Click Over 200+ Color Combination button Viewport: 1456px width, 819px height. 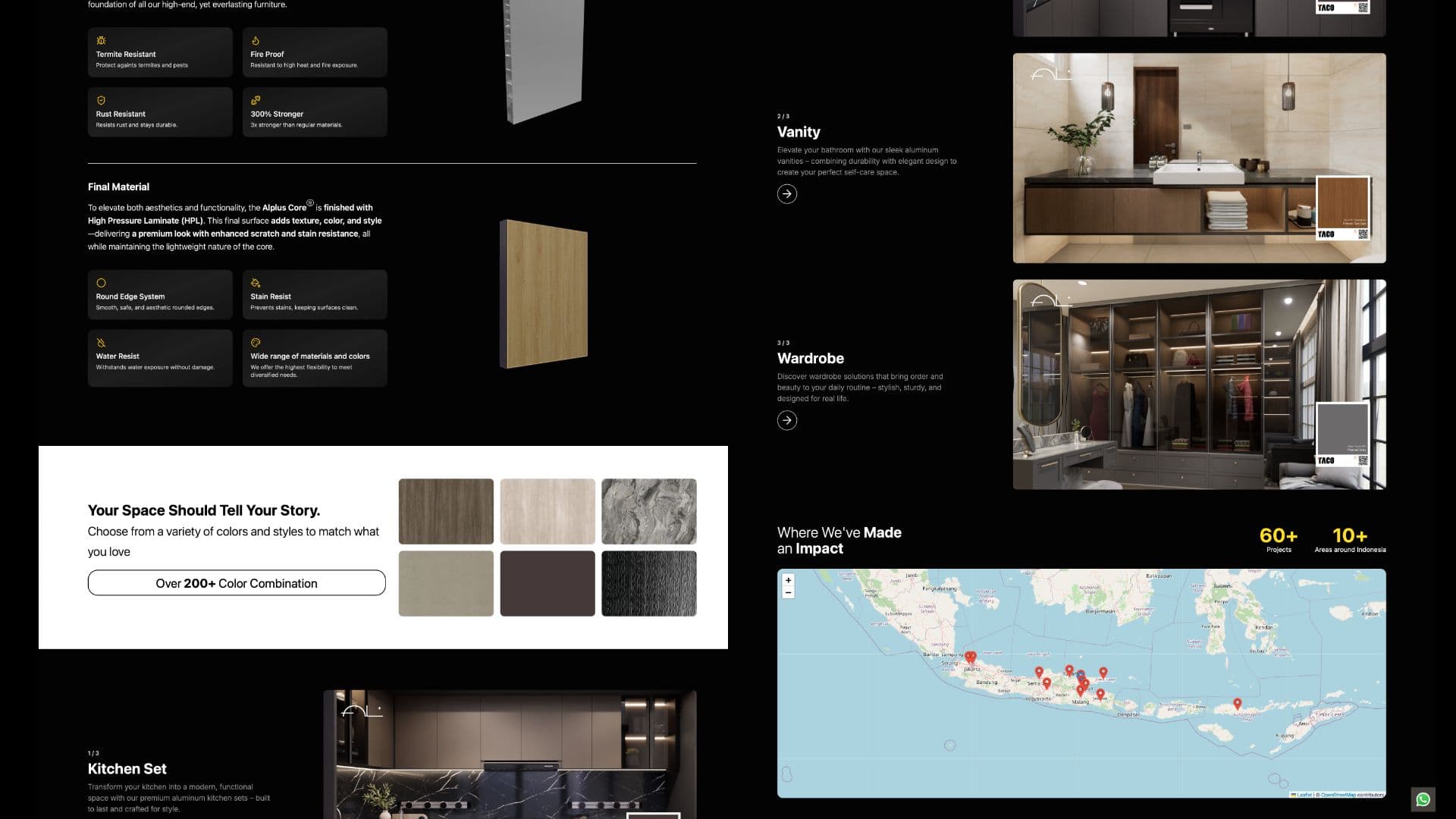[236, 583]
